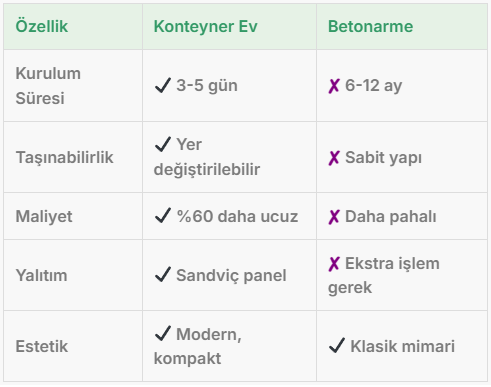Click the Yalıtım row label
The image size is (491, 387).
tap(41, 275)
